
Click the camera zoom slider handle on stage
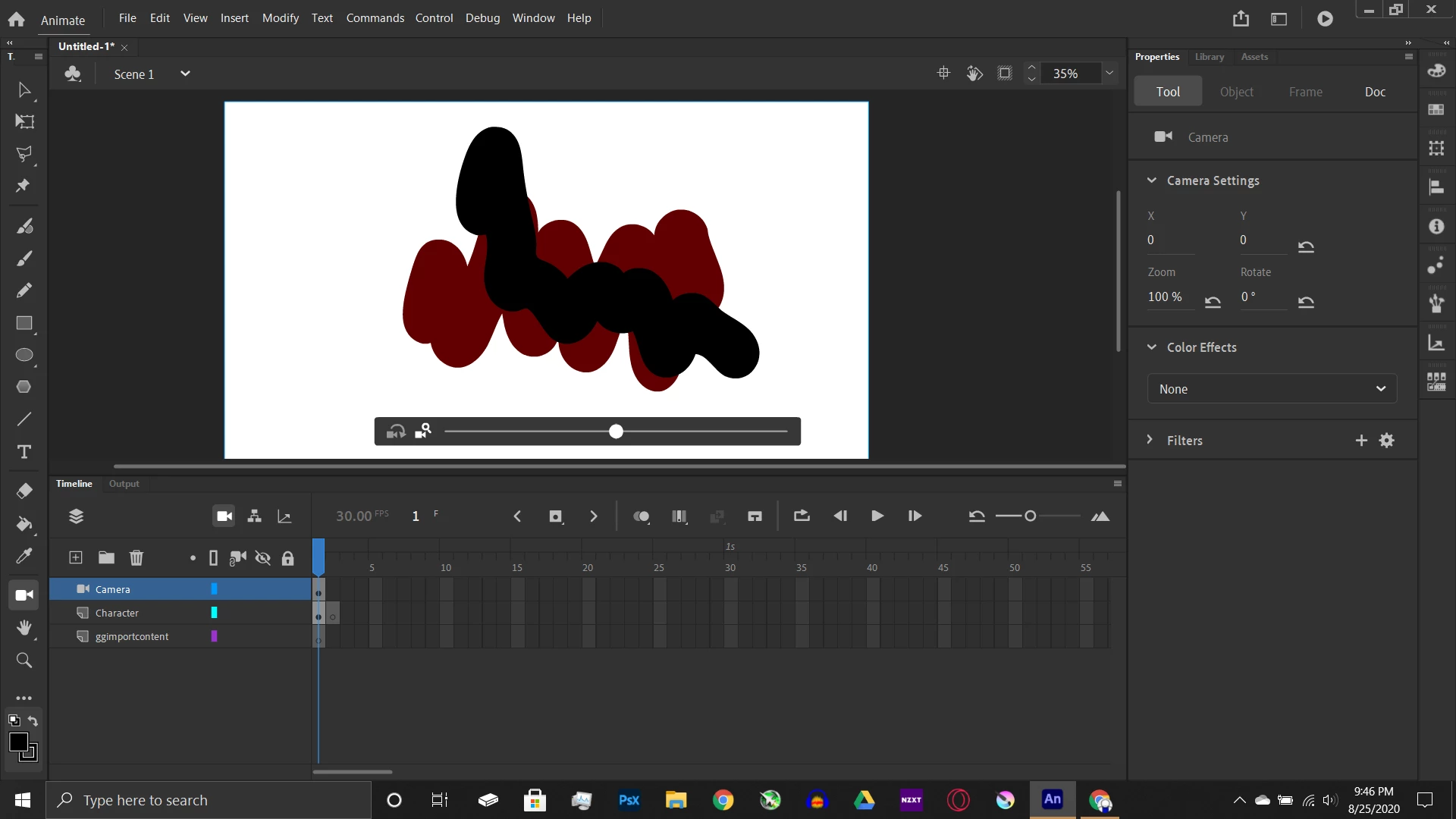click(x=616, y=431)
